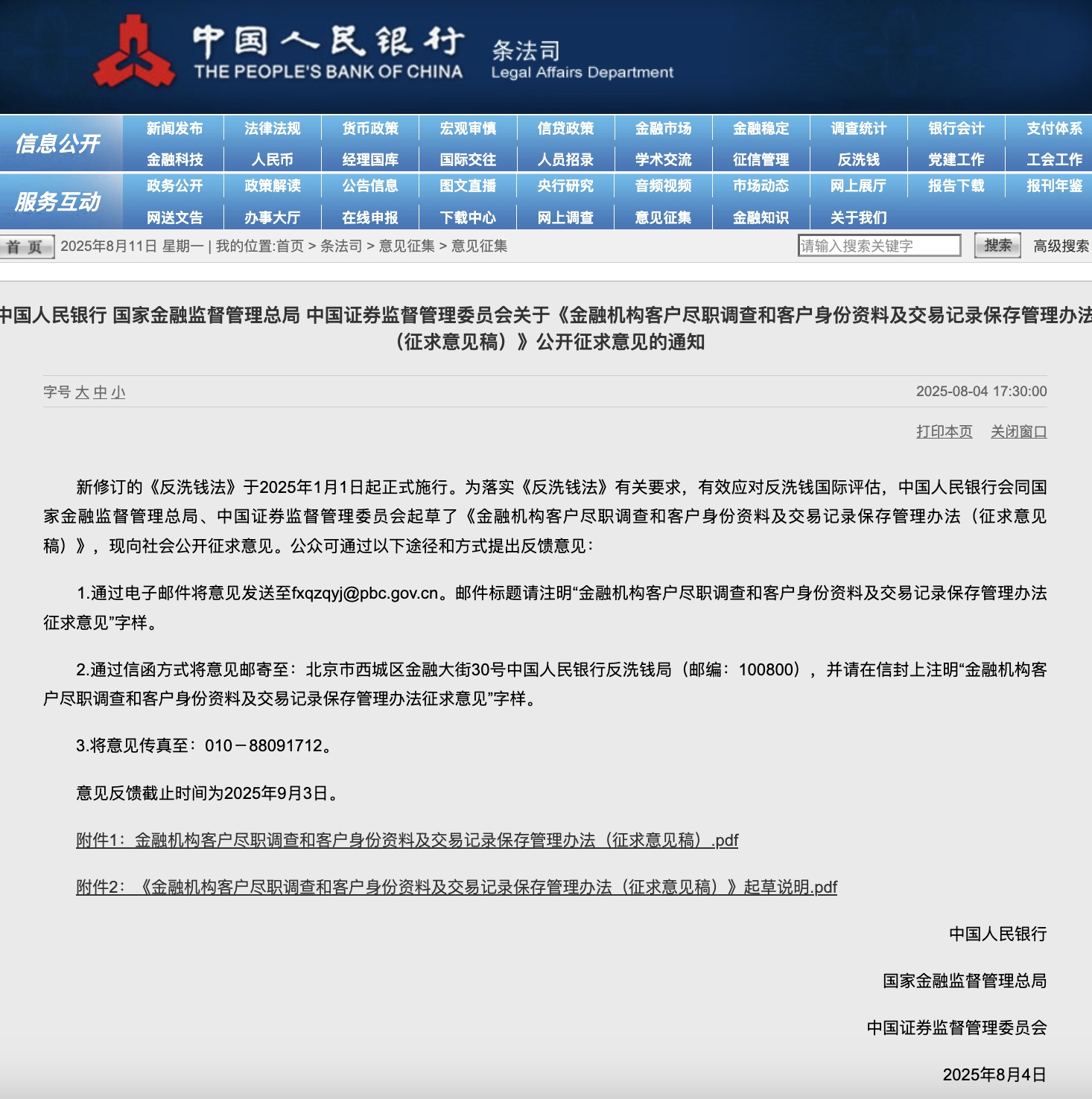
Task: Open 政务公开 under 服务互动
Action: pos(174,185)
